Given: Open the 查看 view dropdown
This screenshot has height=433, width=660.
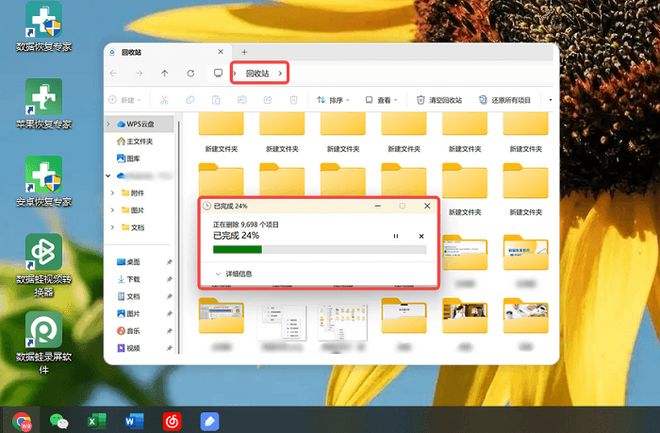Looking at the screenshot, I should click(381, 100).
